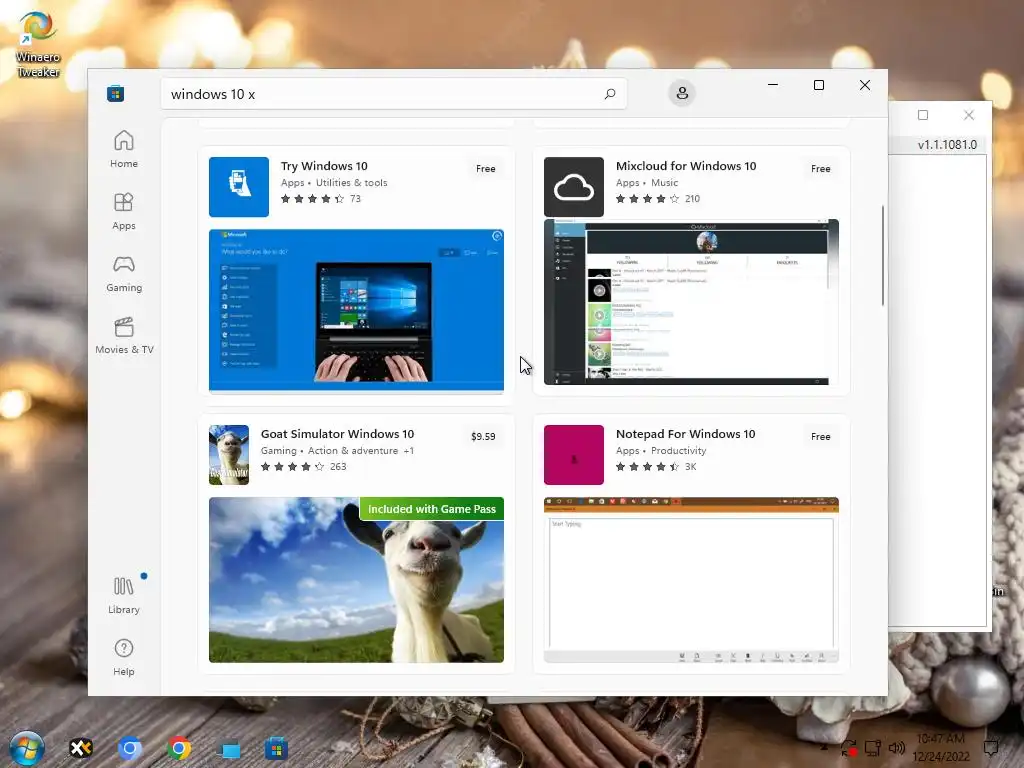
Task: Click the 'Productivity' category text
Action: [x=679, y=451]
